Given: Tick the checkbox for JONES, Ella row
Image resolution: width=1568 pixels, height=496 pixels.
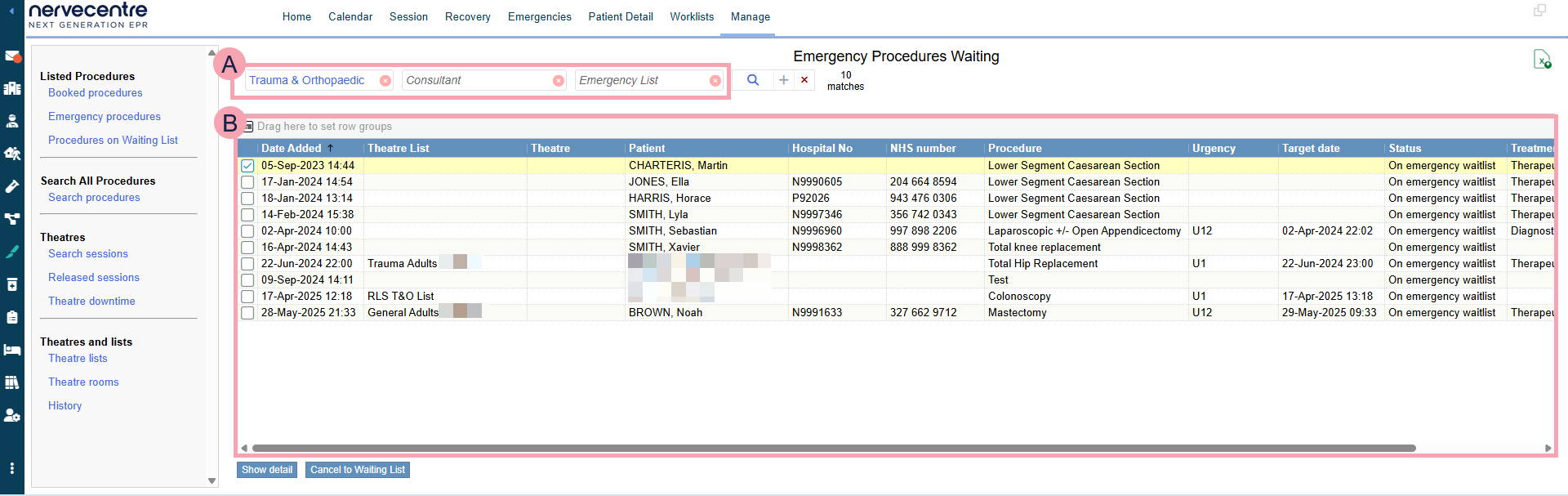Looking at the screenshot, I should click(247, 182).
